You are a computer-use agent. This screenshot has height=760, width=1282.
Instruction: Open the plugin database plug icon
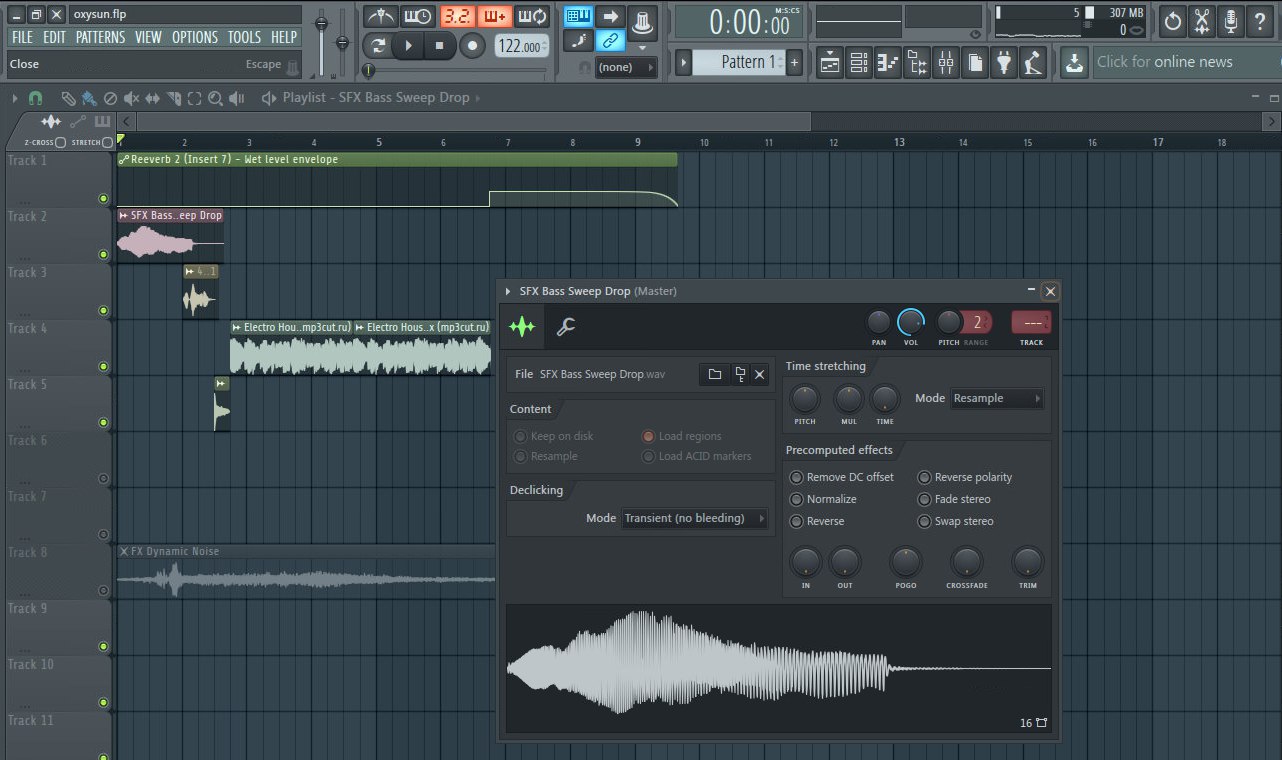coord(1004,63)
